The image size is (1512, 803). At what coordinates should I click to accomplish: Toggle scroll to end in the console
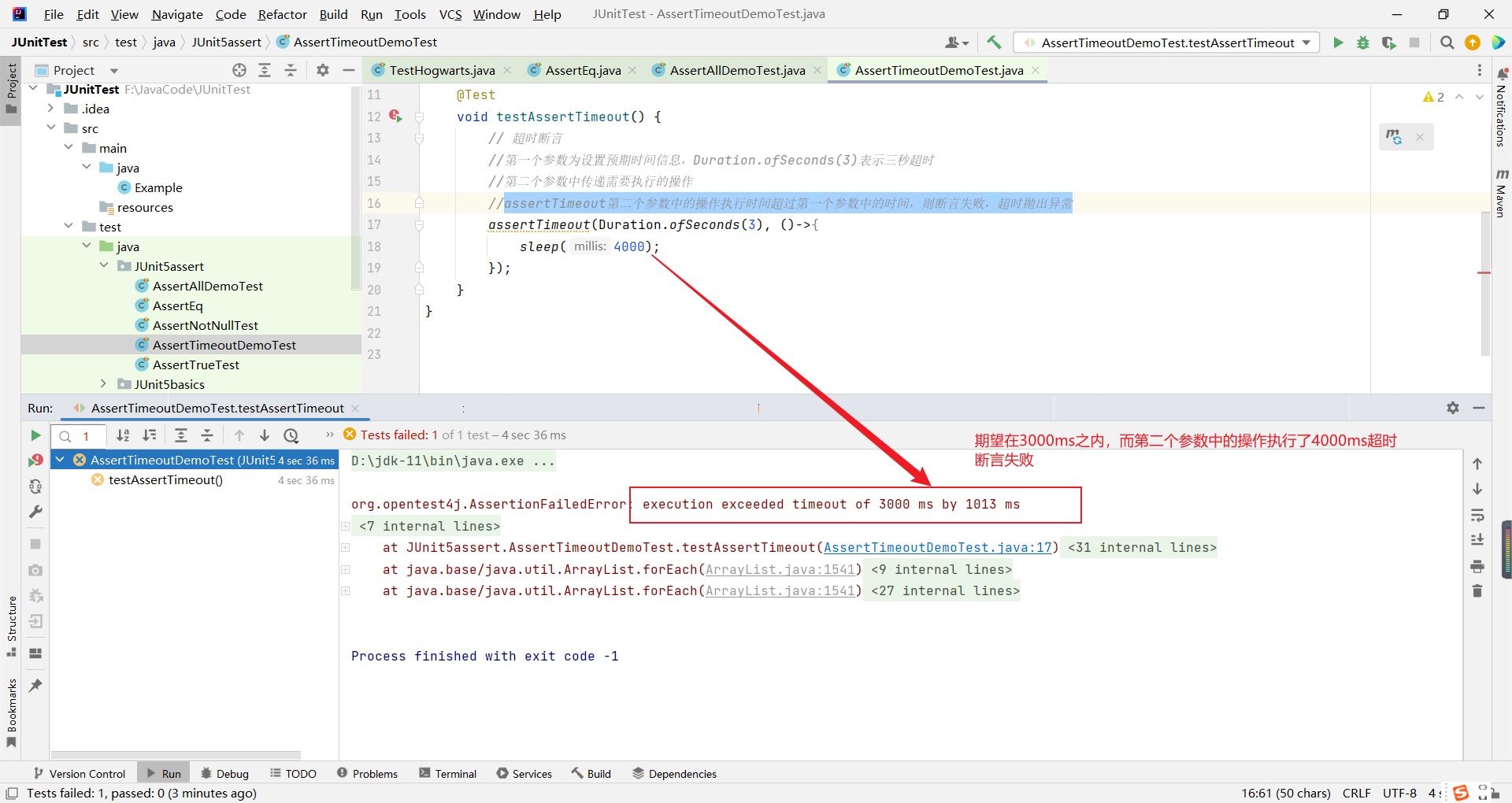[1477, 540]
